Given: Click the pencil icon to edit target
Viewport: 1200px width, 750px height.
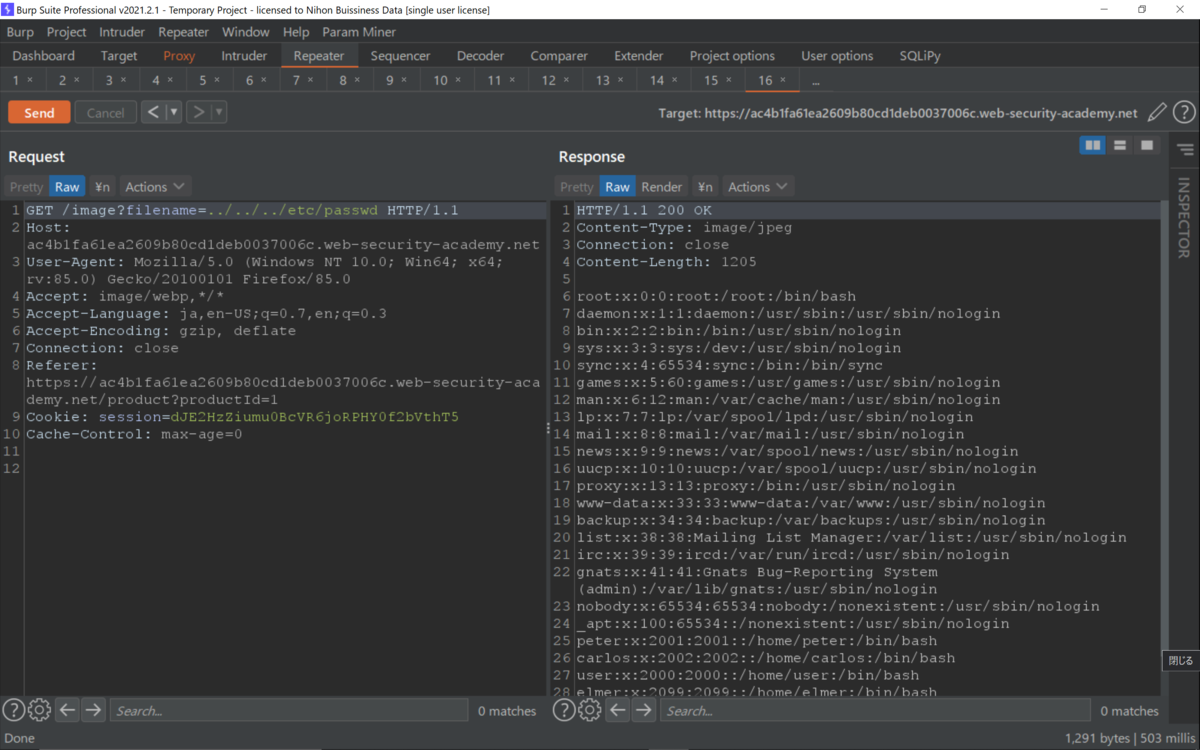Looking at the screenshot, I should coord(1157,113).
